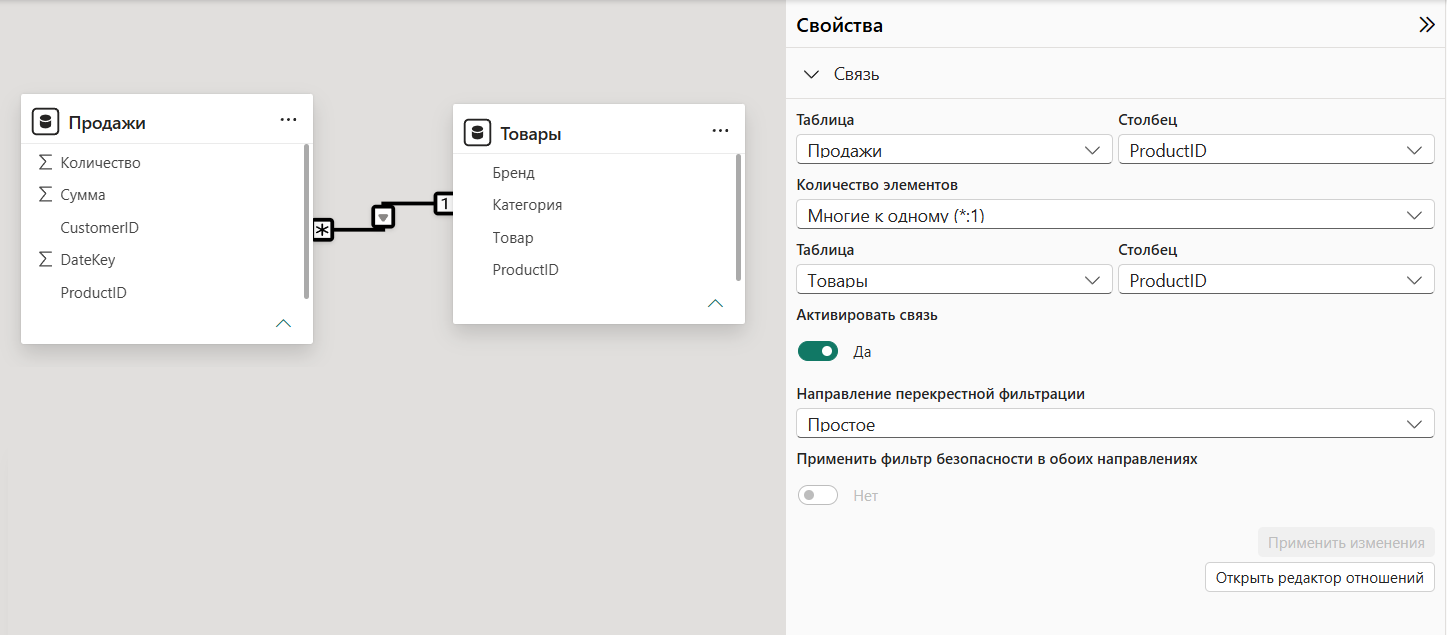Open the second Таблица dropdown showing Товары
The width and height of the screenshot is (1447, 635).
(x=954, y=280)
